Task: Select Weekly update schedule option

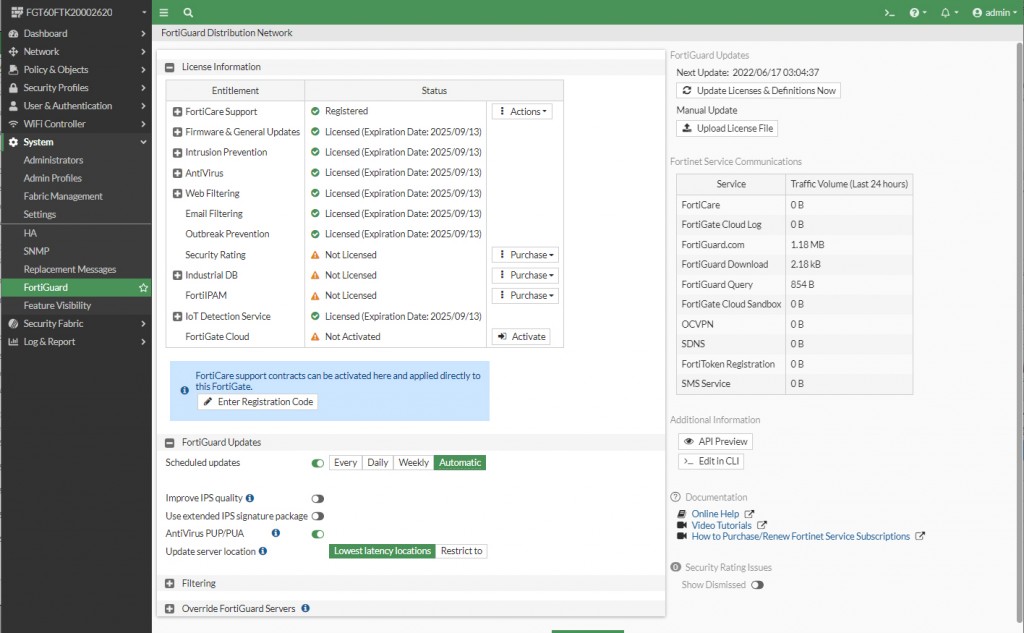Action: pos(413,463)
